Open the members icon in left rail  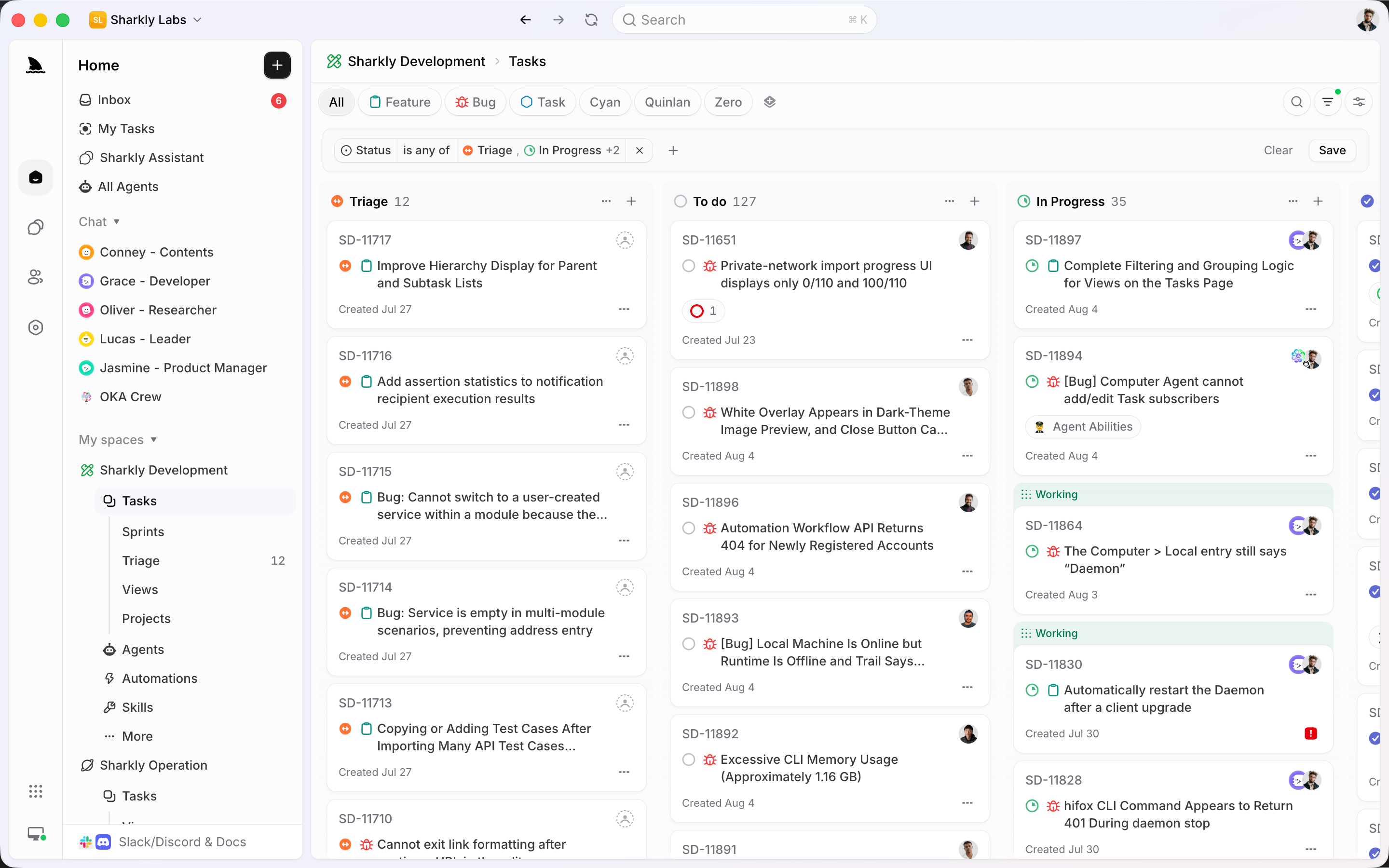36,277
